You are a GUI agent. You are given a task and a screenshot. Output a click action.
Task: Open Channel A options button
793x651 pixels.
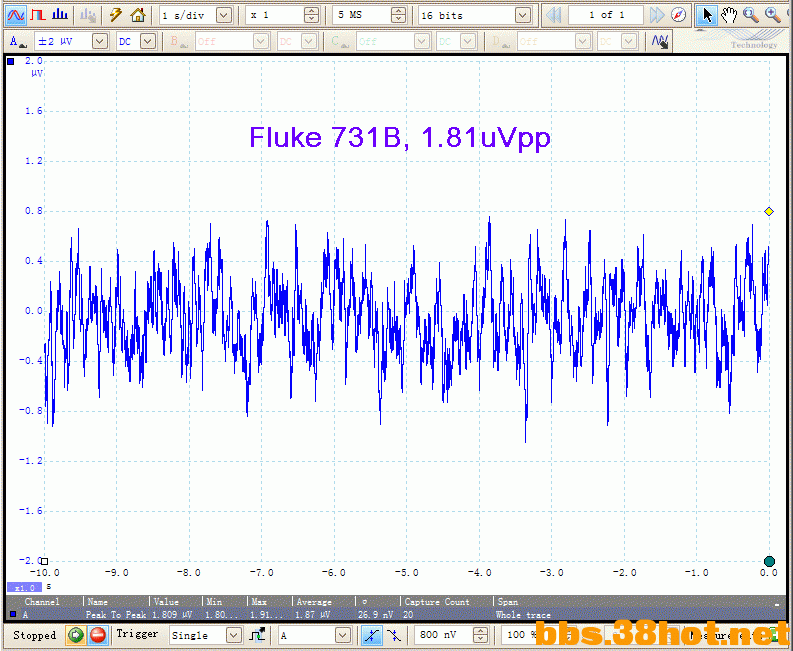pos(18,41)
